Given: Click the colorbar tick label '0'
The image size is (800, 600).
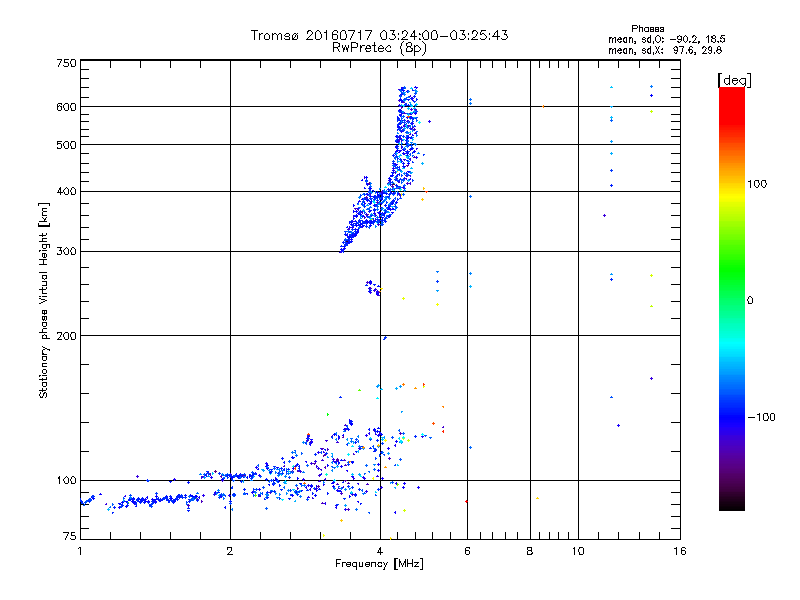Looking at the screenshot, I should tap(750, 301).
